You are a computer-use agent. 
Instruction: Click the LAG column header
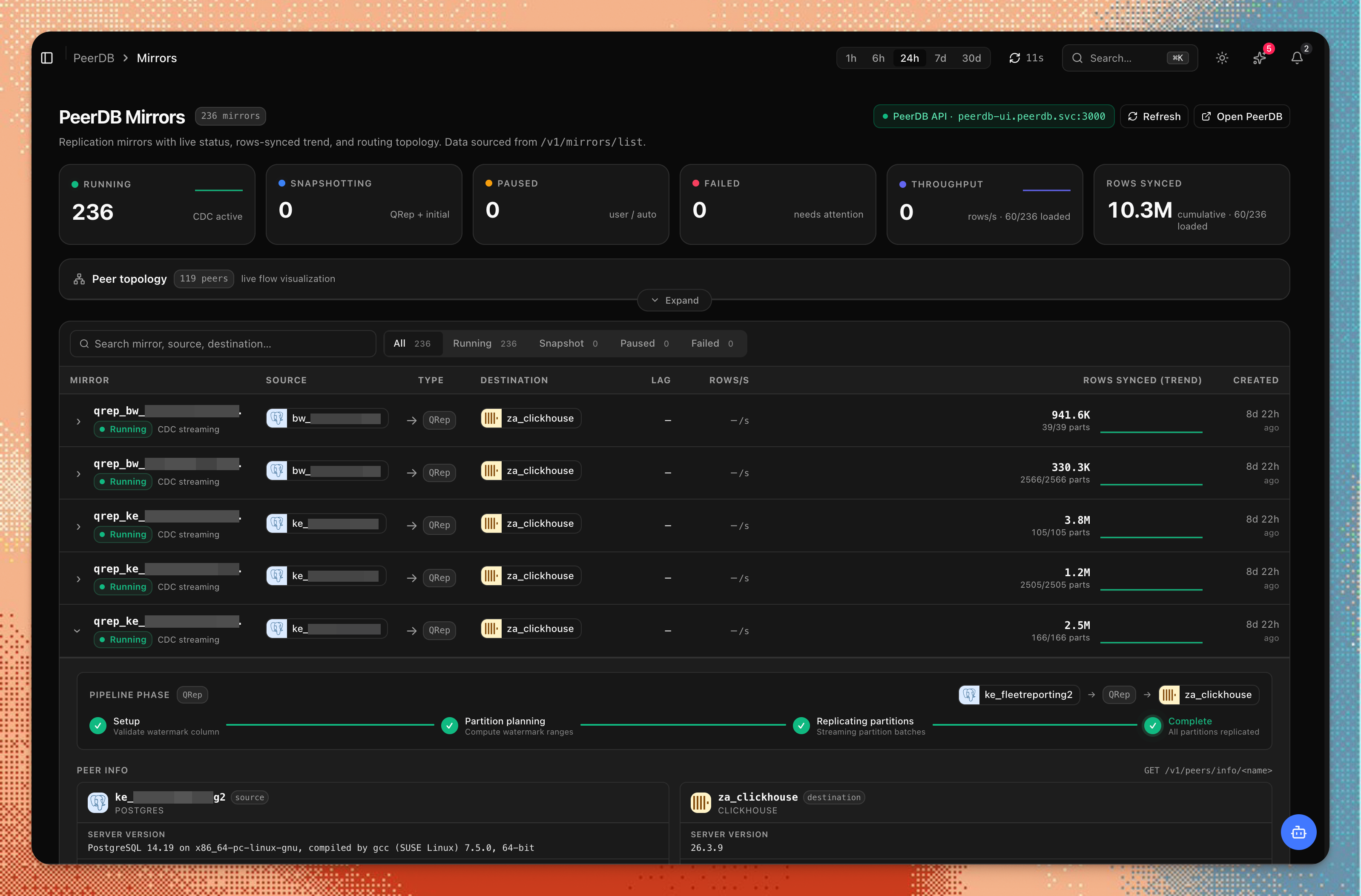coord(660,380)
